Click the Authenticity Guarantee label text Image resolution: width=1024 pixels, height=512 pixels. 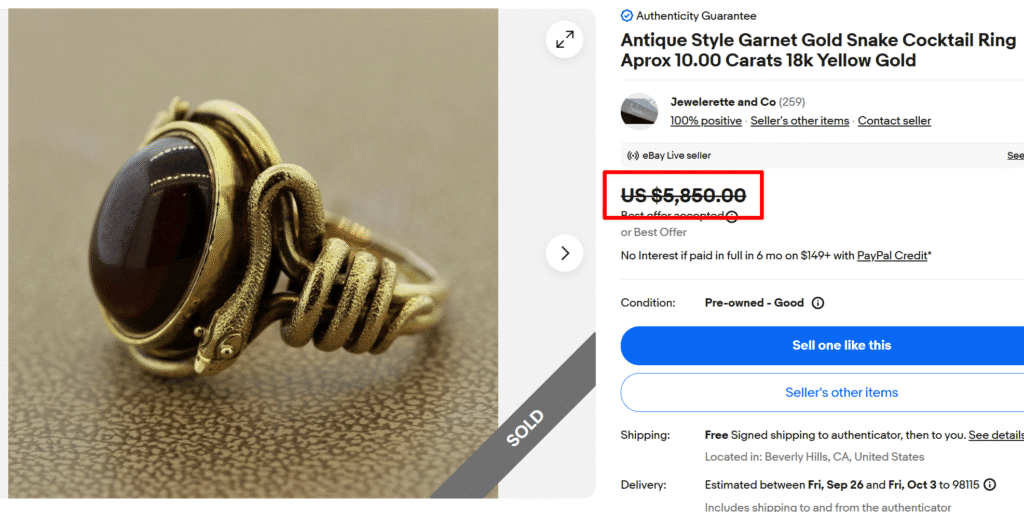pyautogui.click(x=696, y=16)
